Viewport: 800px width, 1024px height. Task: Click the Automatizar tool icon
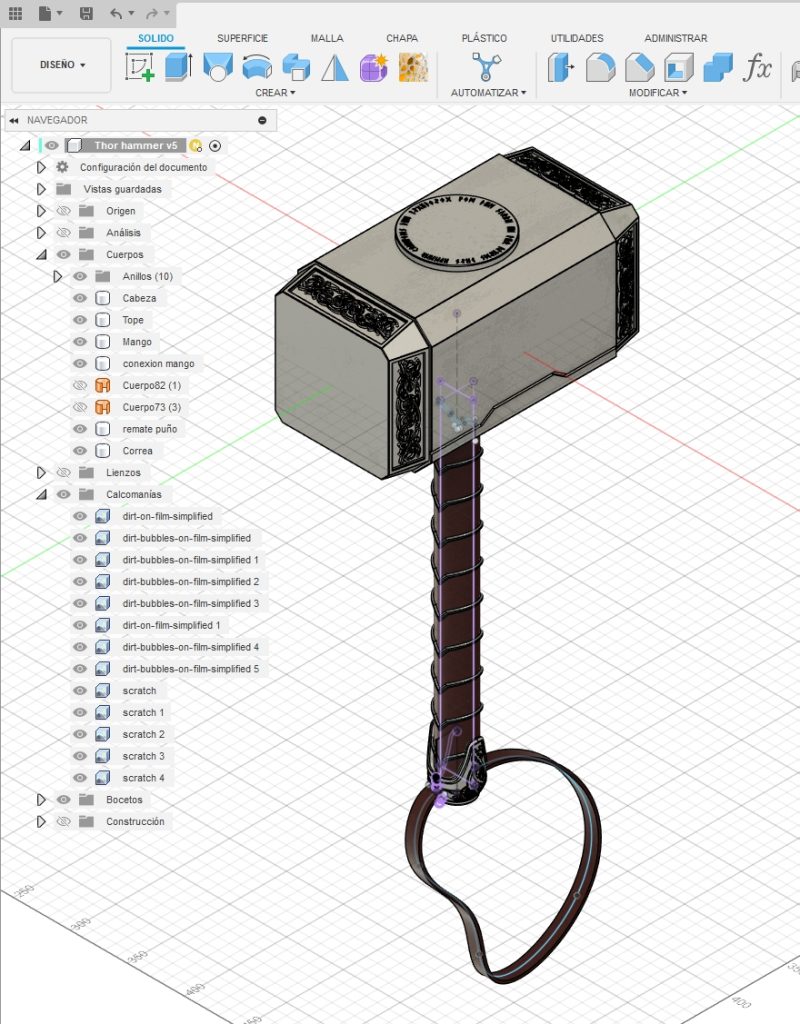point(487,67)
